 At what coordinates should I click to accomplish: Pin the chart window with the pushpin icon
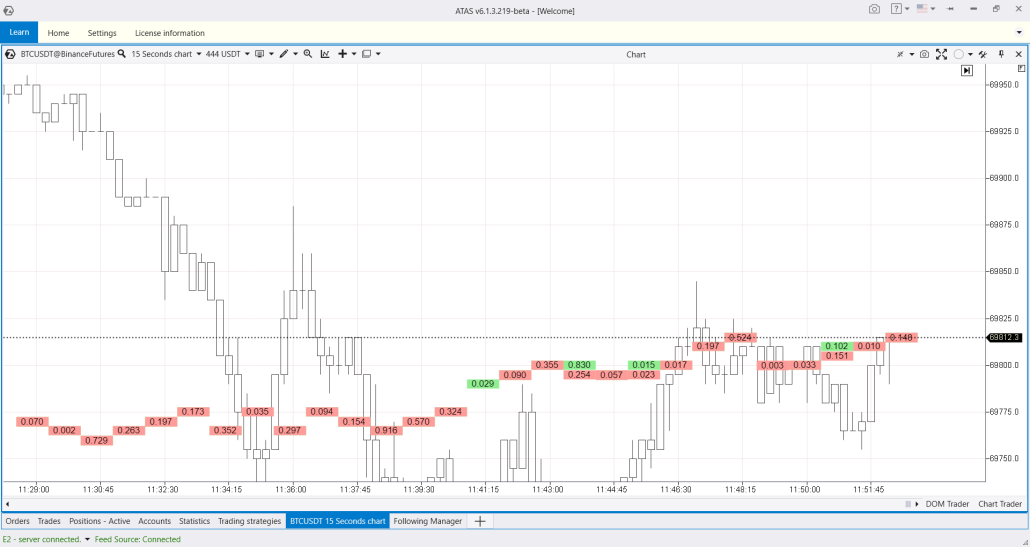click(1001, 55)
